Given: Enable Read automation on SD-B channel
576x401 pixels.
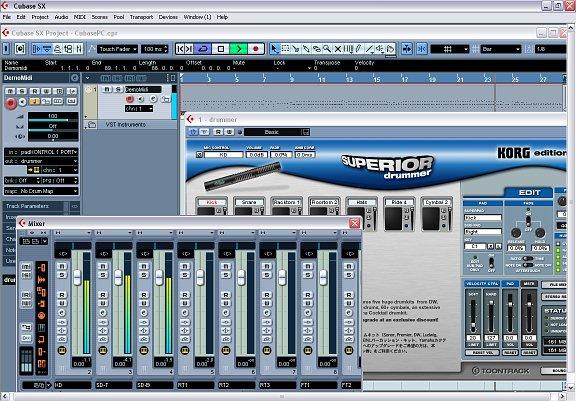Looking at the screenshot, I should tap(144, 295).
